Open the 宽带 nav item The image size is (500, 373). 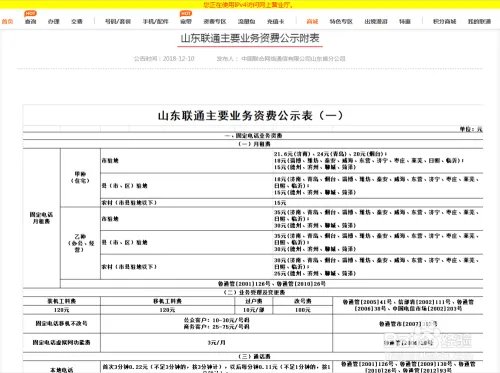(186, 21)
